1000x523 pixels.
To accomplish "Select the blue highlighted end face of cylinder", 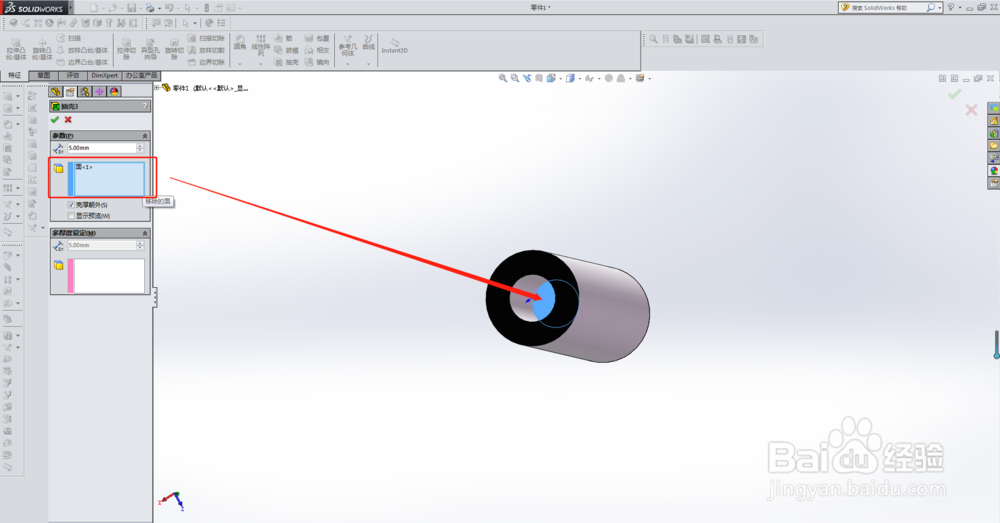I will click(x=544, y=302).
